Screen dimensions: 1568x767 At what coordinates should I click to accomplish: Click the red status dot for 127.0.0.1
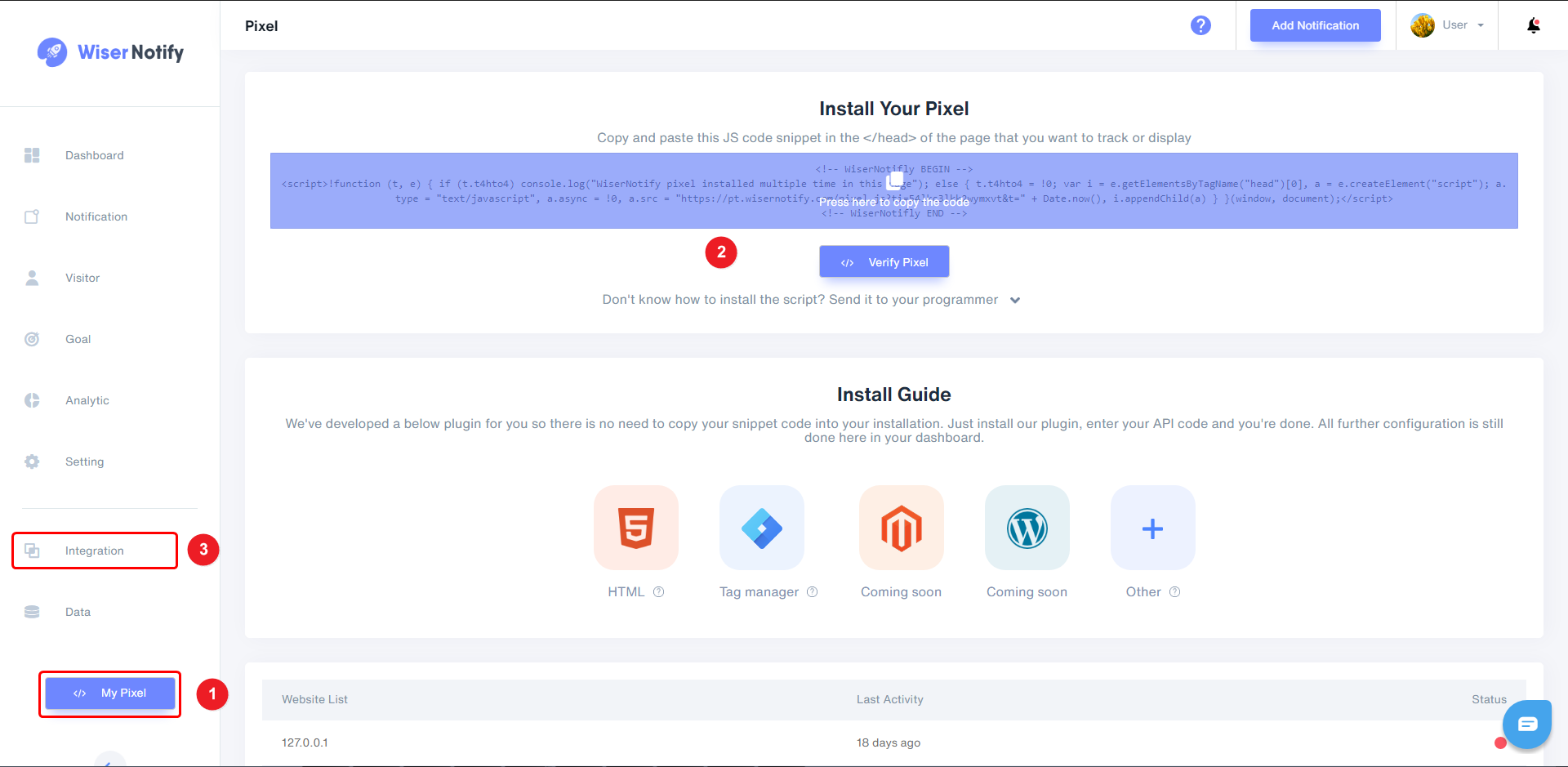pos(1500,742)
